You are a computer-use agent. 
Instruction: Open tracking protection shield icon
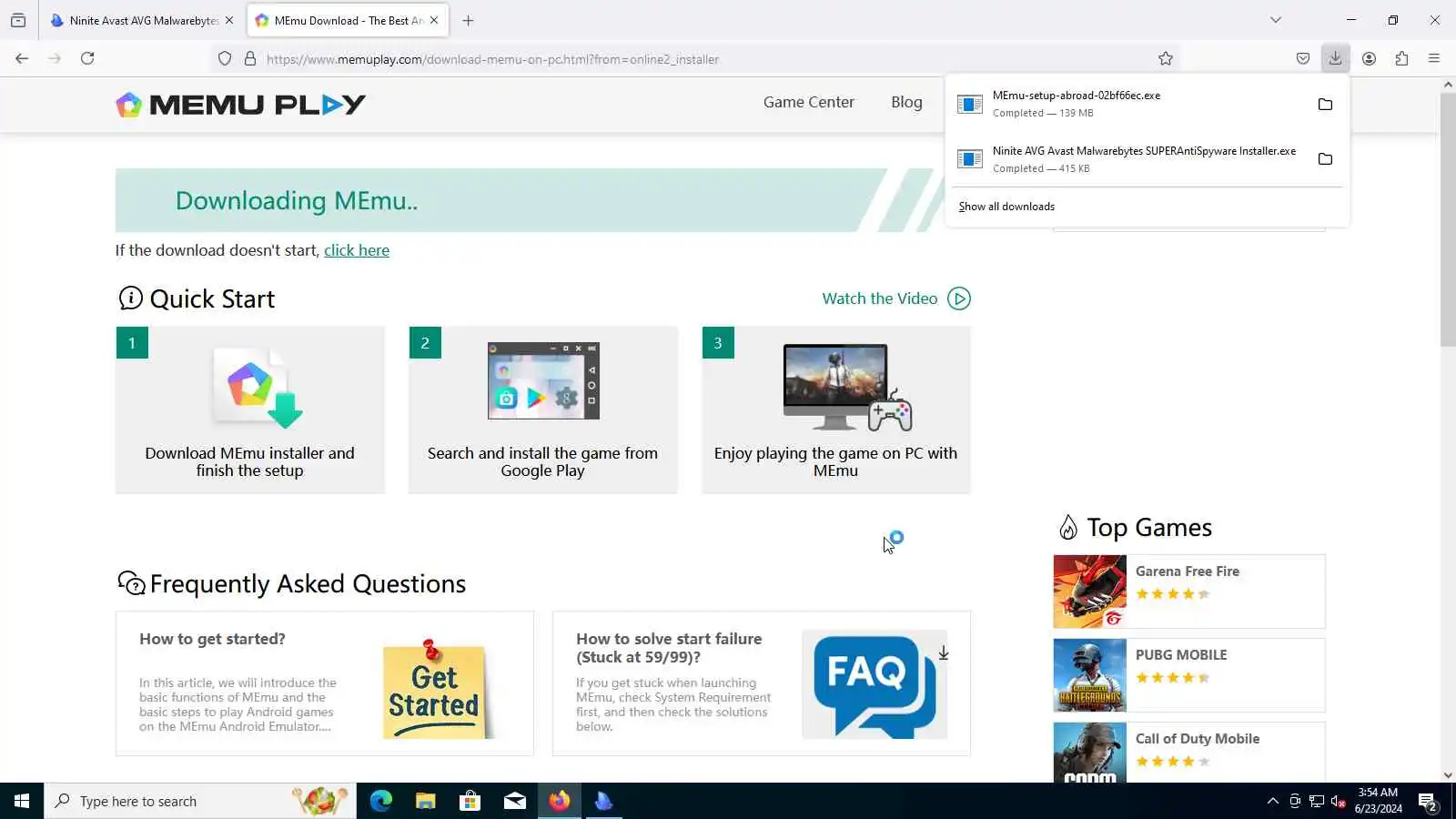point(225,59)
